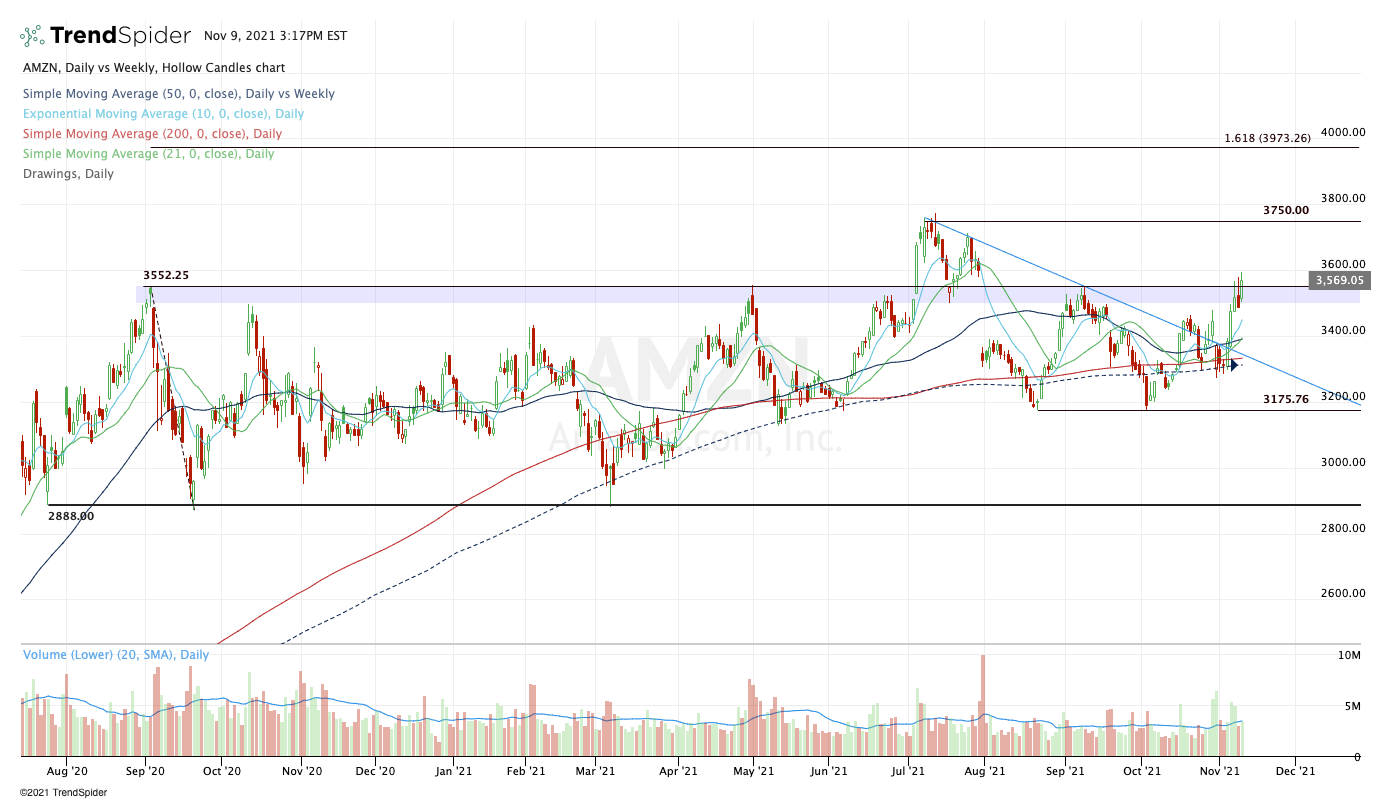Click the Sep '20 date axis label
The width and height of the screenshot is (1391, 802).
145,772
